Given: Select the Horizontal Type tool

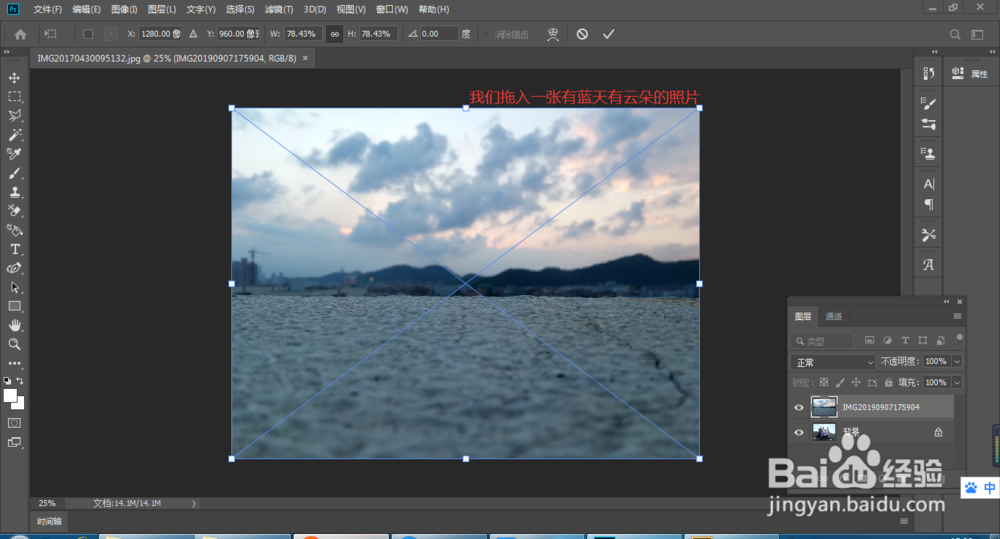Looking at the screenshot, I should [x=14, y=249].
